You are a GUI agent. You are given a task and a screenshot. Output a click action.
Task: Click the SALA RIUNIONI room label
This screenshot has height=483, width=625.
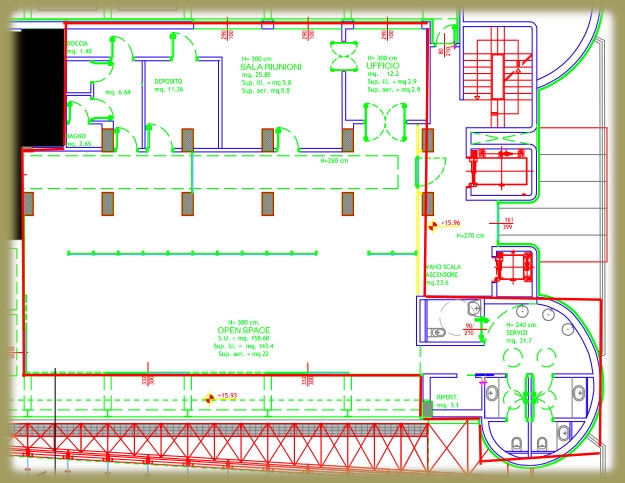click(x=265, y=66)
